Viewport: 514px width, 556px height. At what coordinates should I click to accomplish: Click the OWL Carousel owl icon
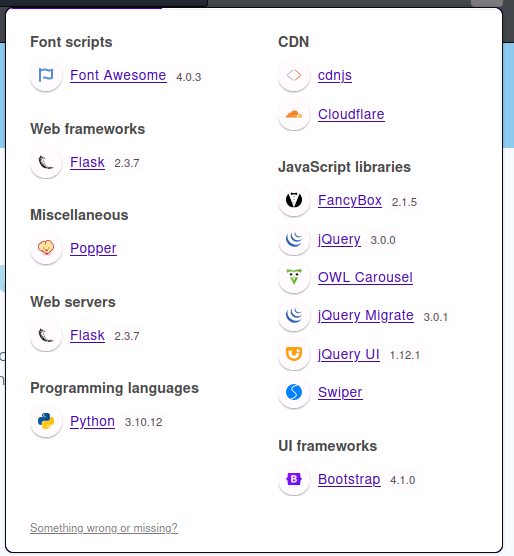click(294, 277)
